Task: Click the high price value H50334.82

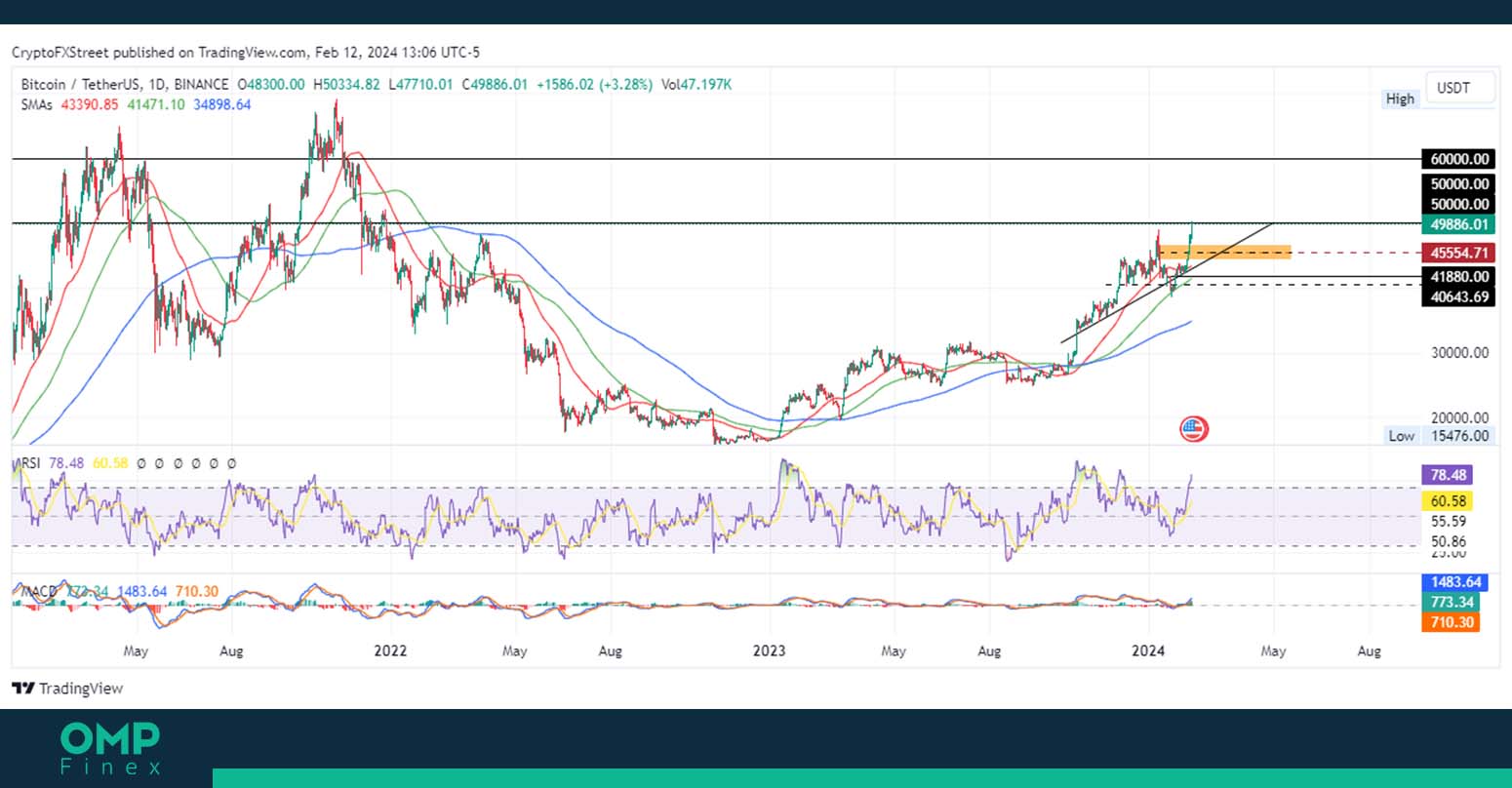Action: coord(346,85)
